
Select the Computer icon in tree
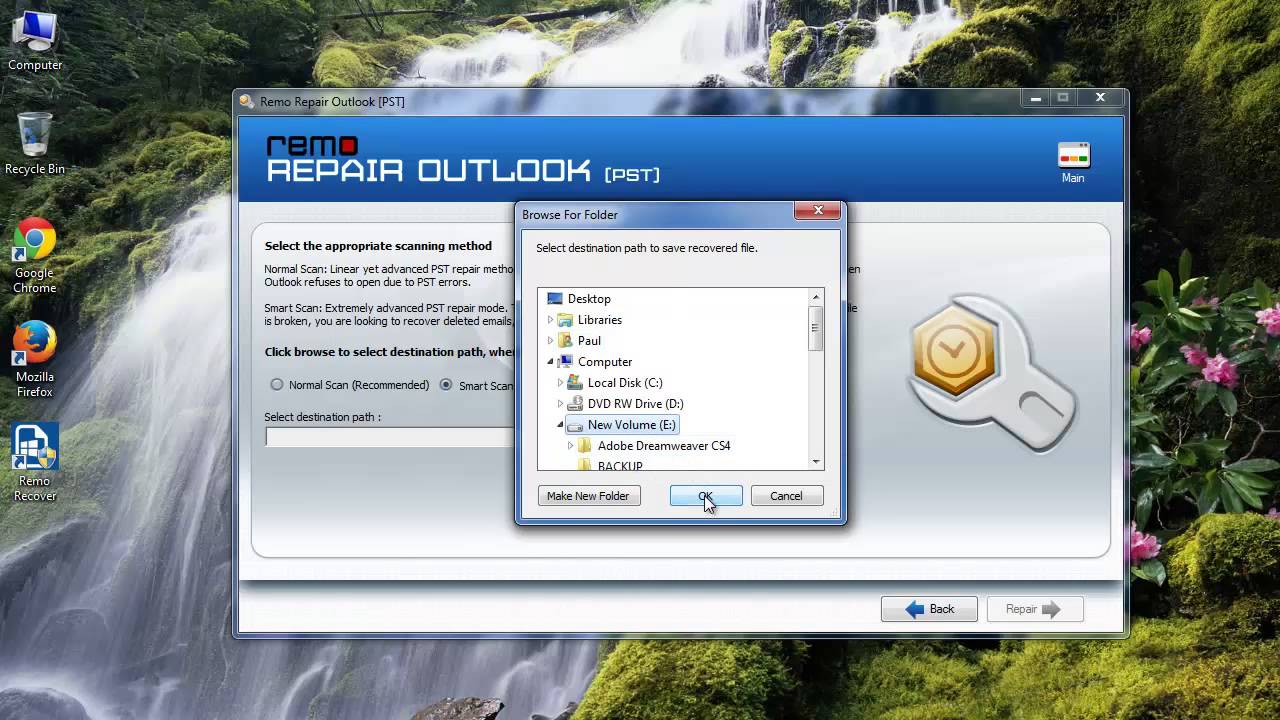click(x=565, y=361)
